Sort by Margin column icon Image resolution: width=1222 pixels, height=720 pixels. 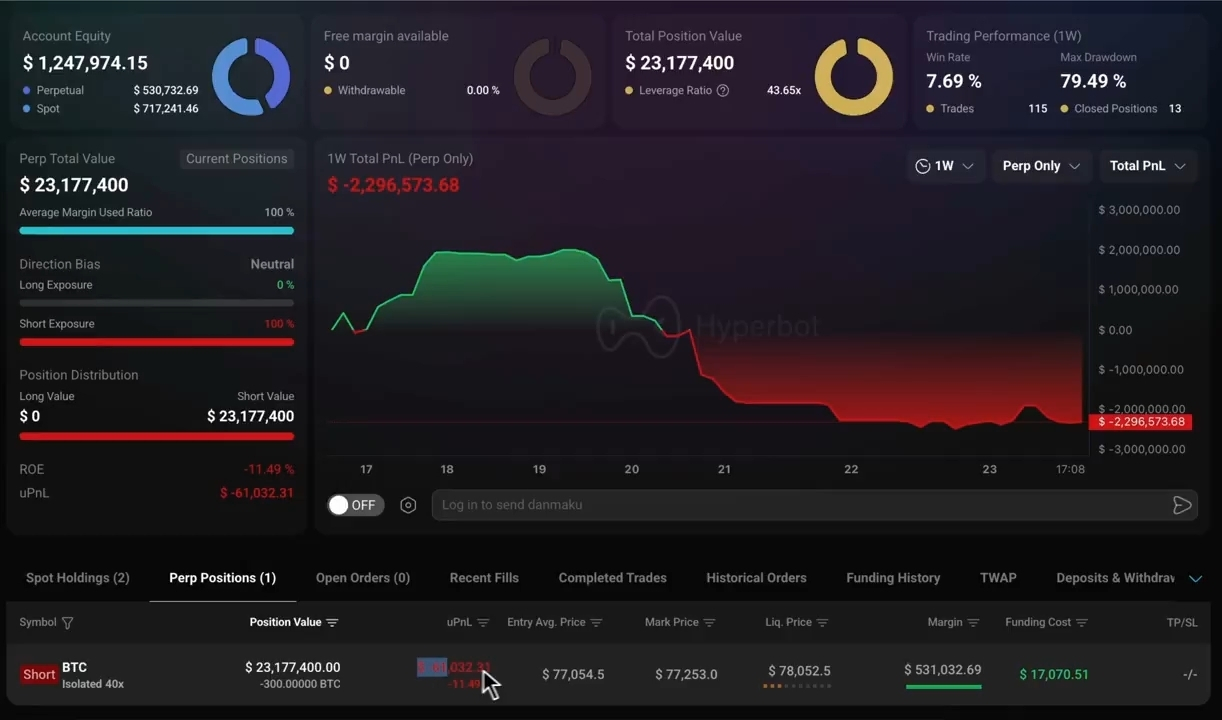pyautogui.click(x=973, y=623)
